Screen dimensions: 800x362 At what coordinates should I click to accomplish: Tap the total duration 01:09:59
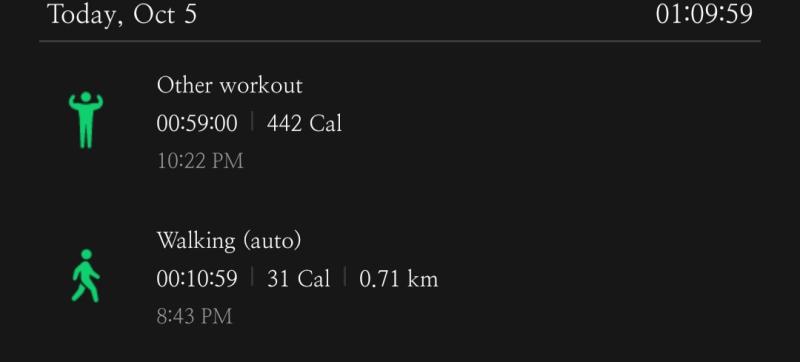704,14
